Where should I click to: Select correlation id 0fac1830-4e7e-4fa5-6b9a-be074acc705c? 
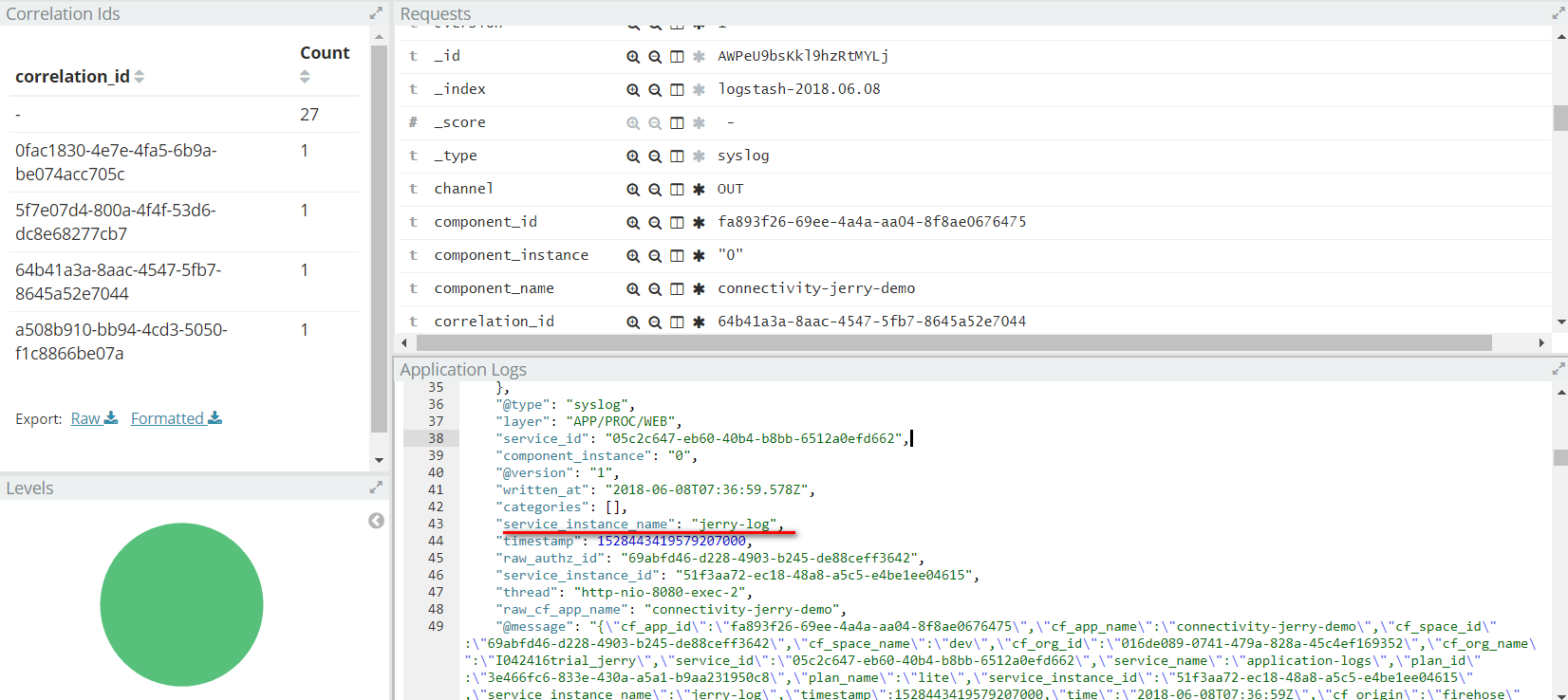point(116,162)
